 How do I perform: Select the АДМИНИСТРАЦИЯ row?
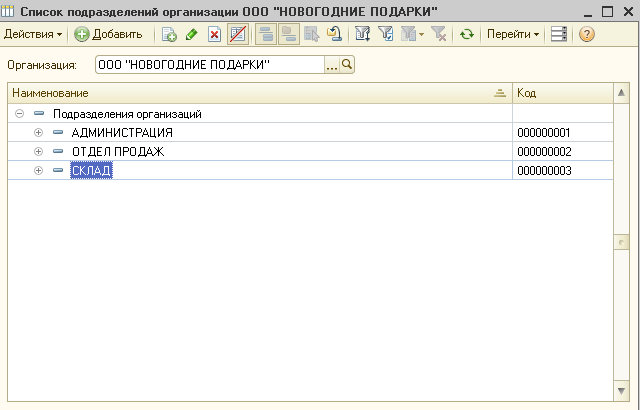click(310, 132)
